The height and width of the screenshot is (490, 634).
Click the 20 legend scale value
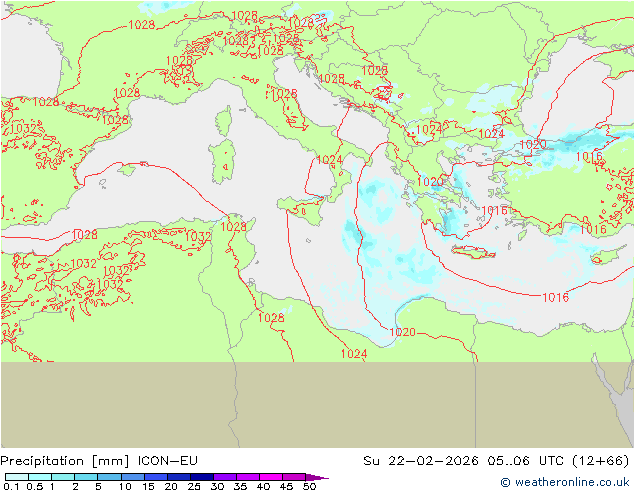click(x=171, y=486)
